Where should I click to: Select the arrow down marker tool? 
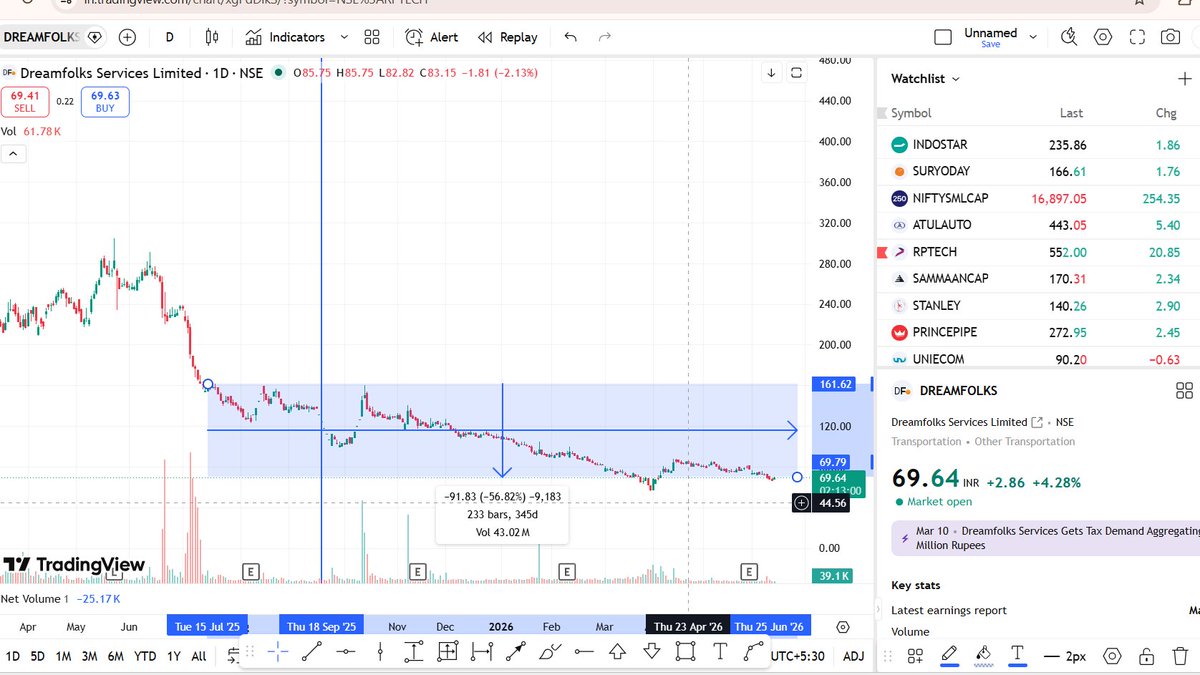coord(651,652)
